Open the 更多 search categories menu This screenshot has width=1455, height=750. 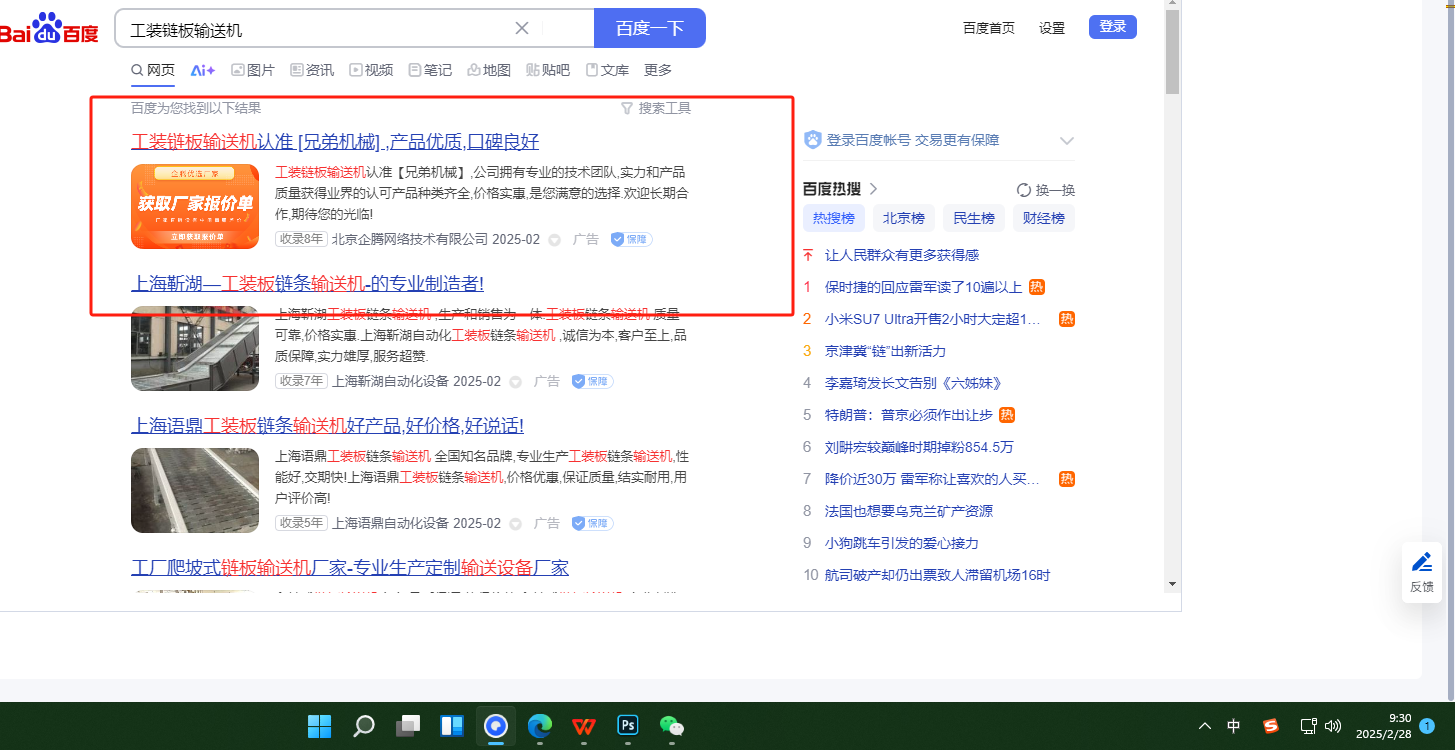click(658, 70)
